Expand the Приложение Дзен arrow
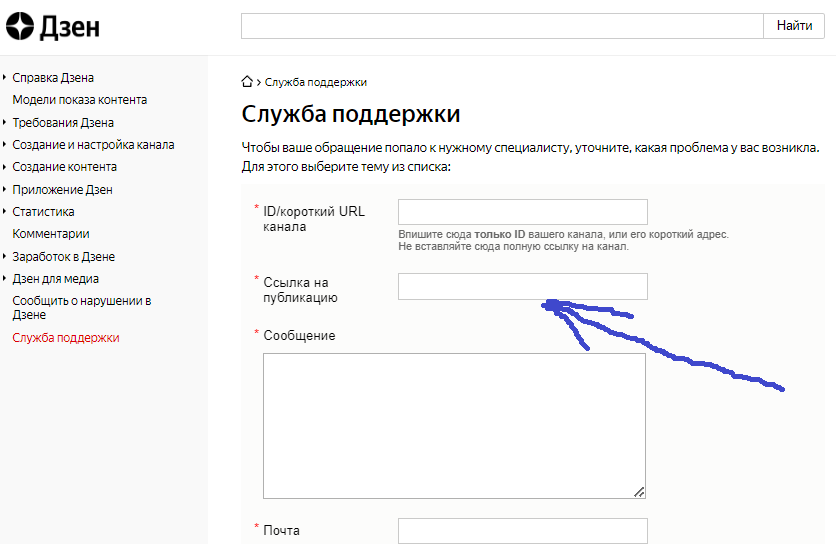836x544 pixels. point(4,189)
